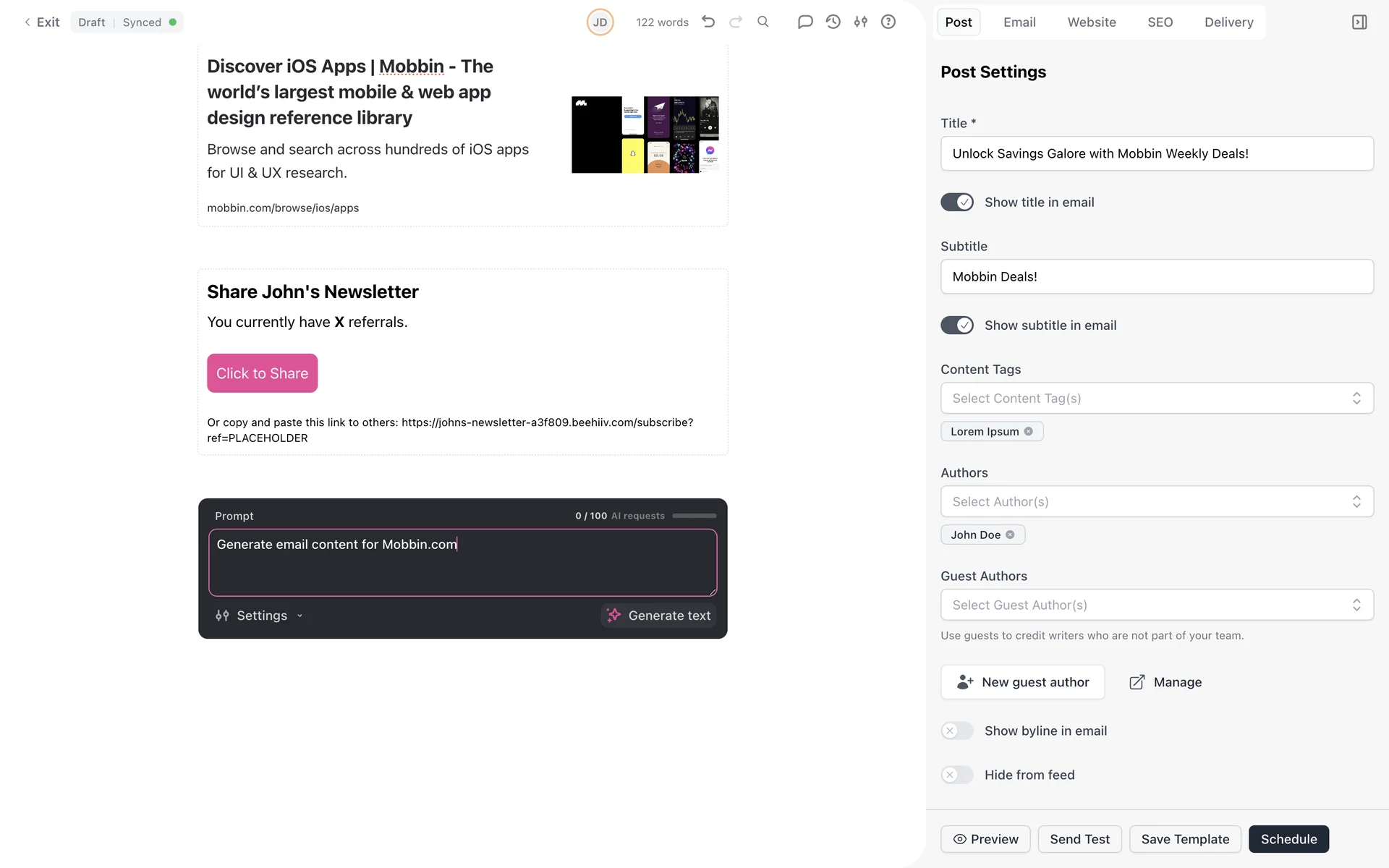Screen dimensions: 1389x868
Task: Open the comments speech bubble icon
Action: (805, 22)
